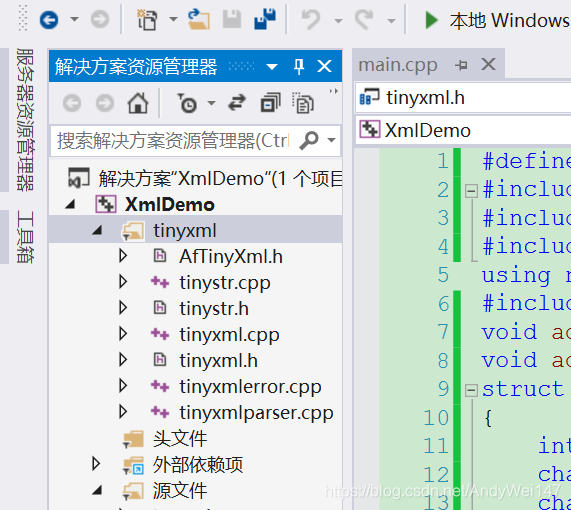
Task: Open the Pending Changes Filter dropdown arrow
Action: [211, 103]
